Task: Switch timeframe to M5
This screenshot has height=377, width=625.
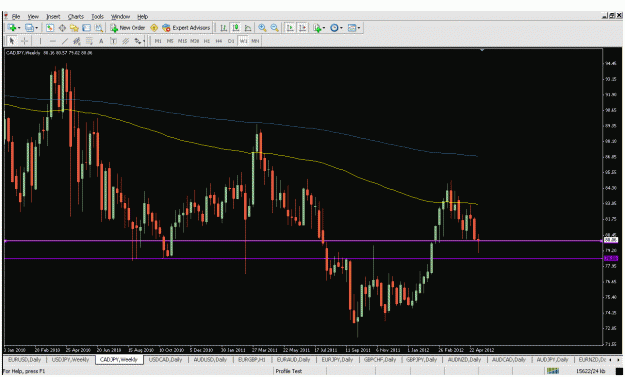Action: (170, 41)
